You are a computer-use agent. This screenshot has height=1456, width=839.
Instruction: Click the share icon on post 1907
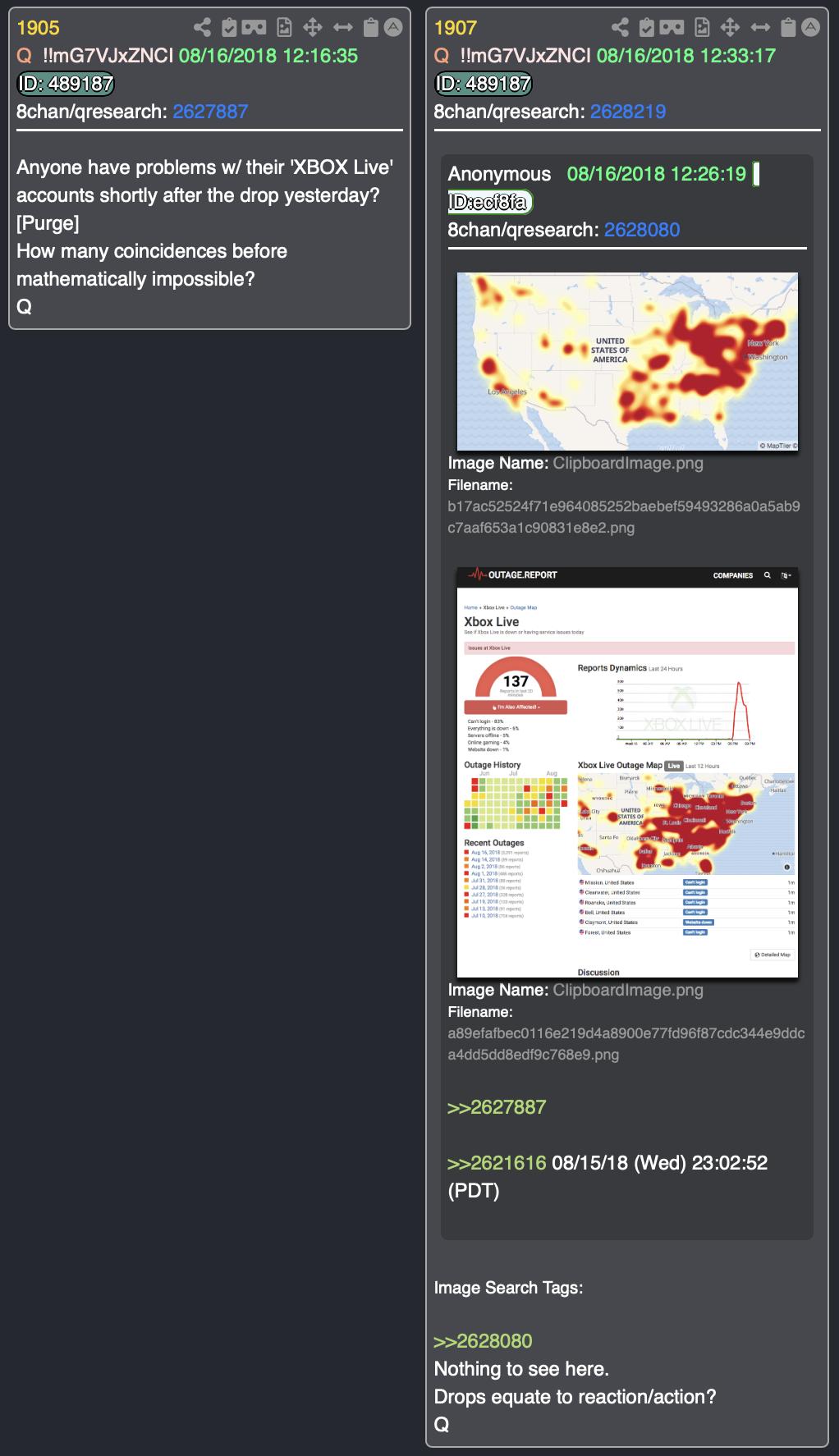(x=620, y=28)
